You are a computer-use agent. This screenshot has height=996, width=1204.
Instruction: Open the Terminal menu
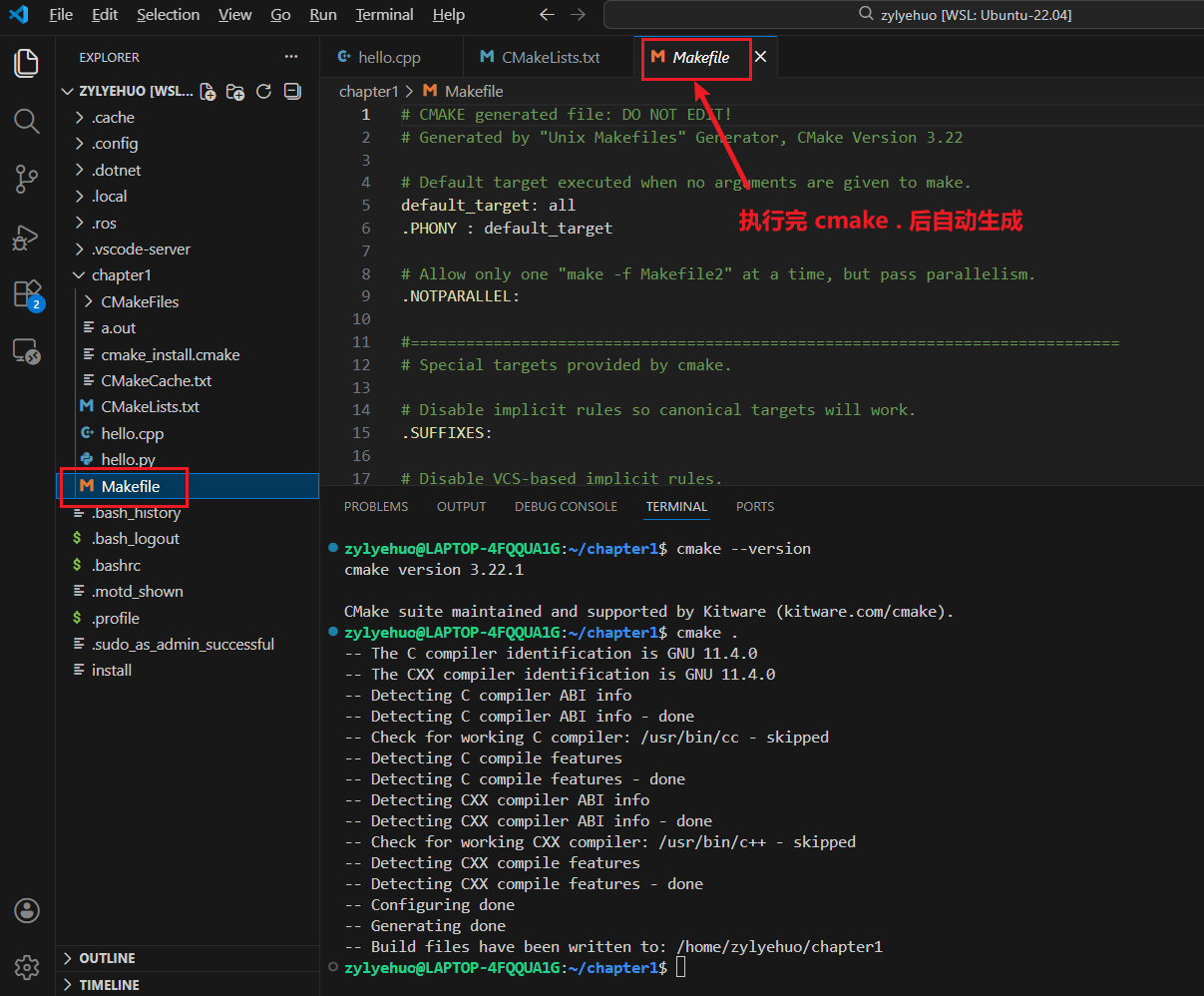385,15
